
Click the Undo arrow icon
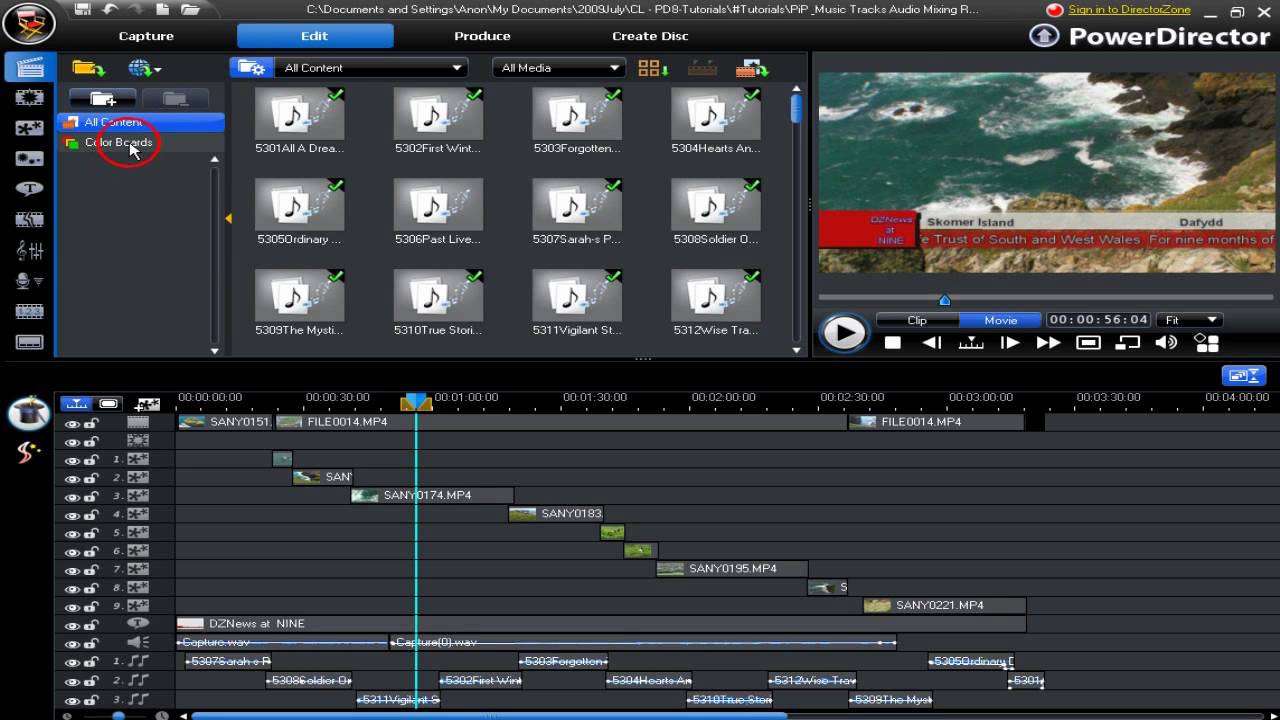[110, 10]
